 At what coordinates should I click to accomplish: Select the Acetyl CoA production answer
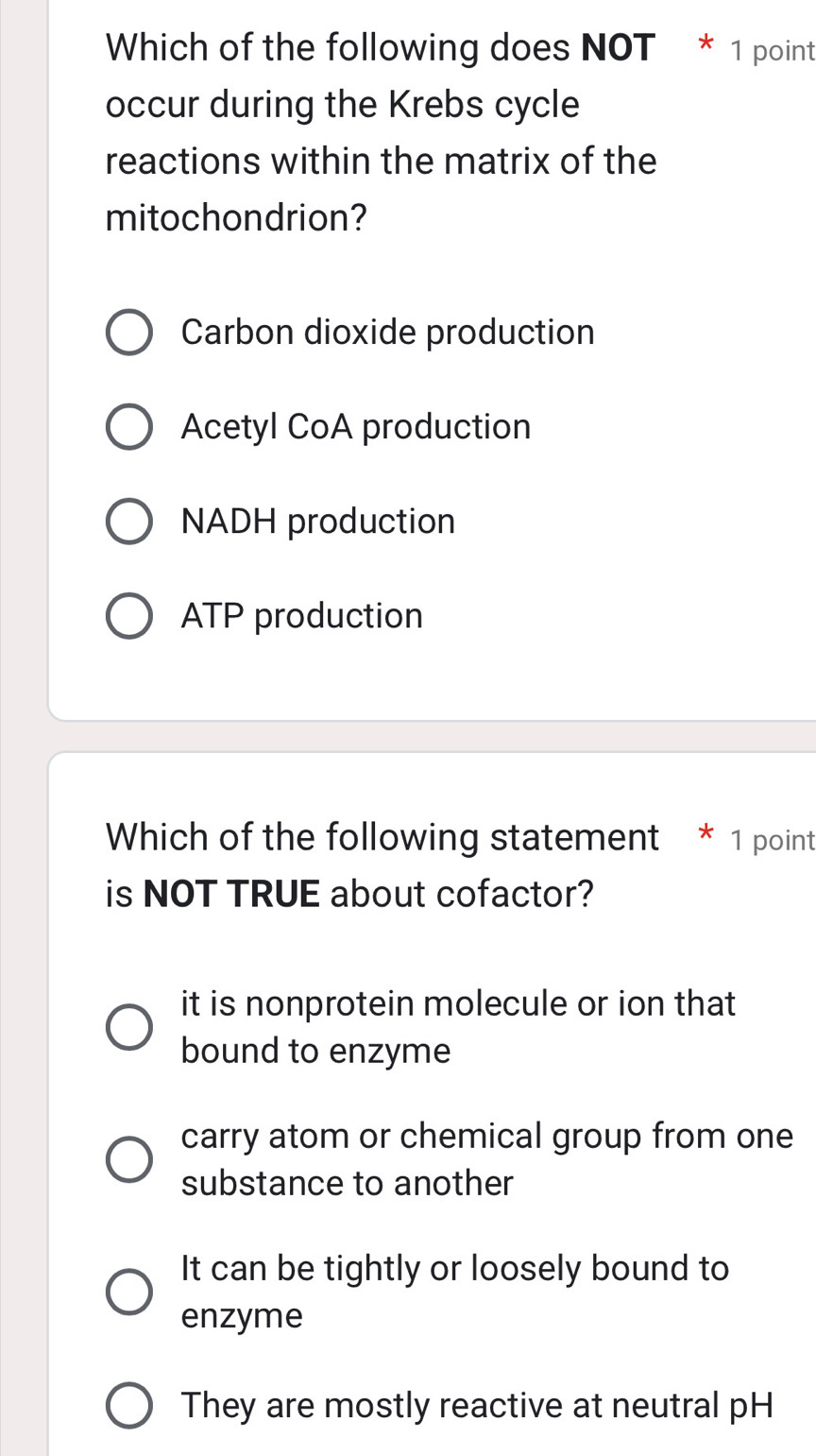[128, 426]
